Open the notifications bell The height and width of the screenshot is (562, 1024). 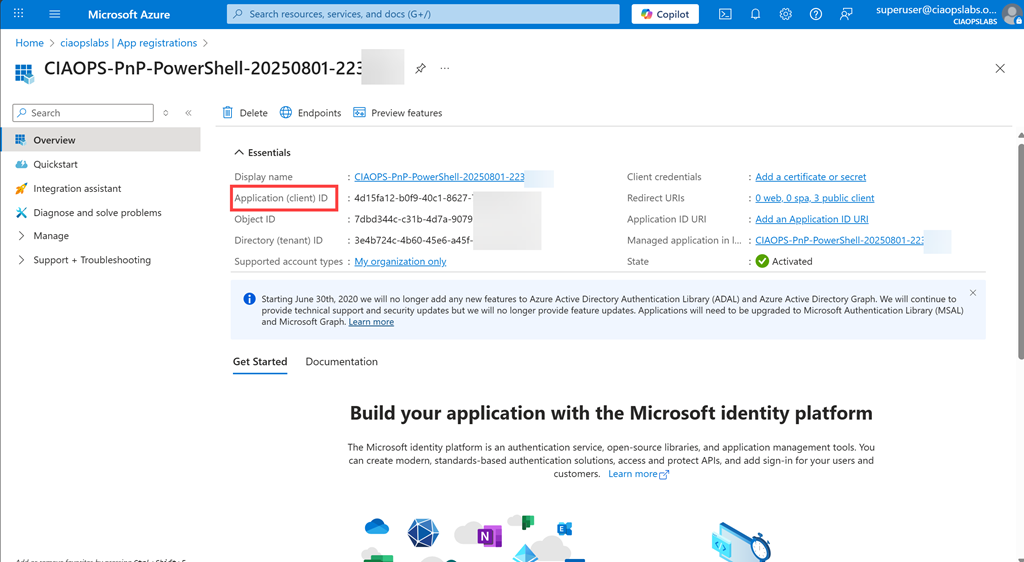pos(755,14)
